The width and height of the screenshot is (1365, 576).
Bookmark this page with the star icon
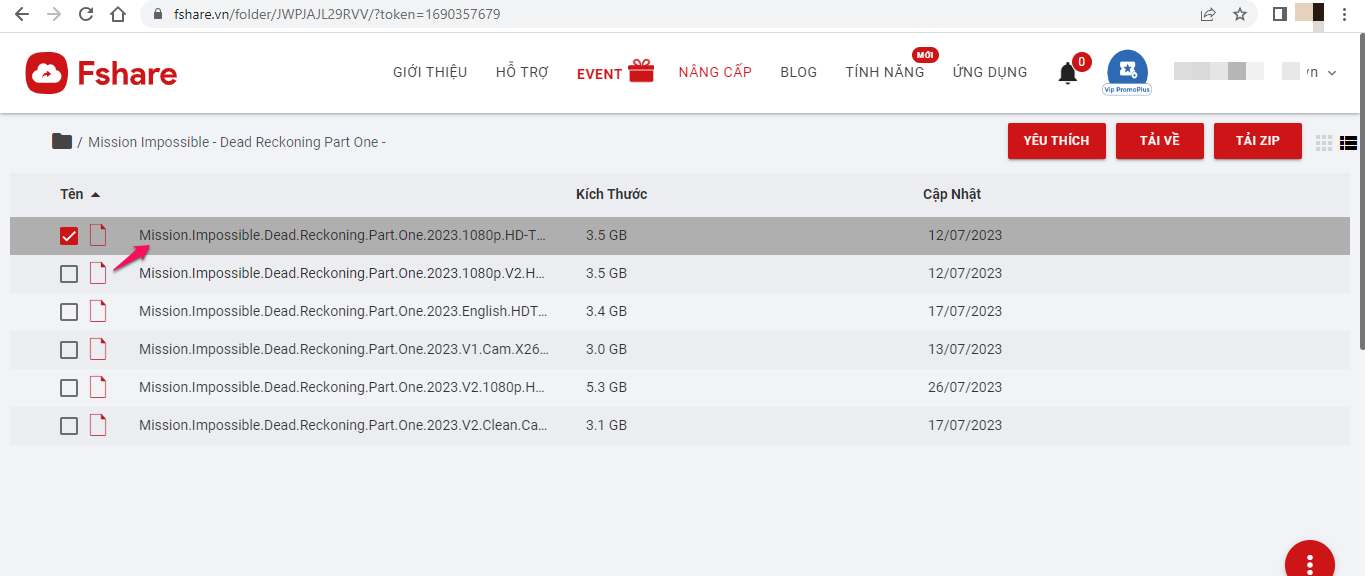1240,15
